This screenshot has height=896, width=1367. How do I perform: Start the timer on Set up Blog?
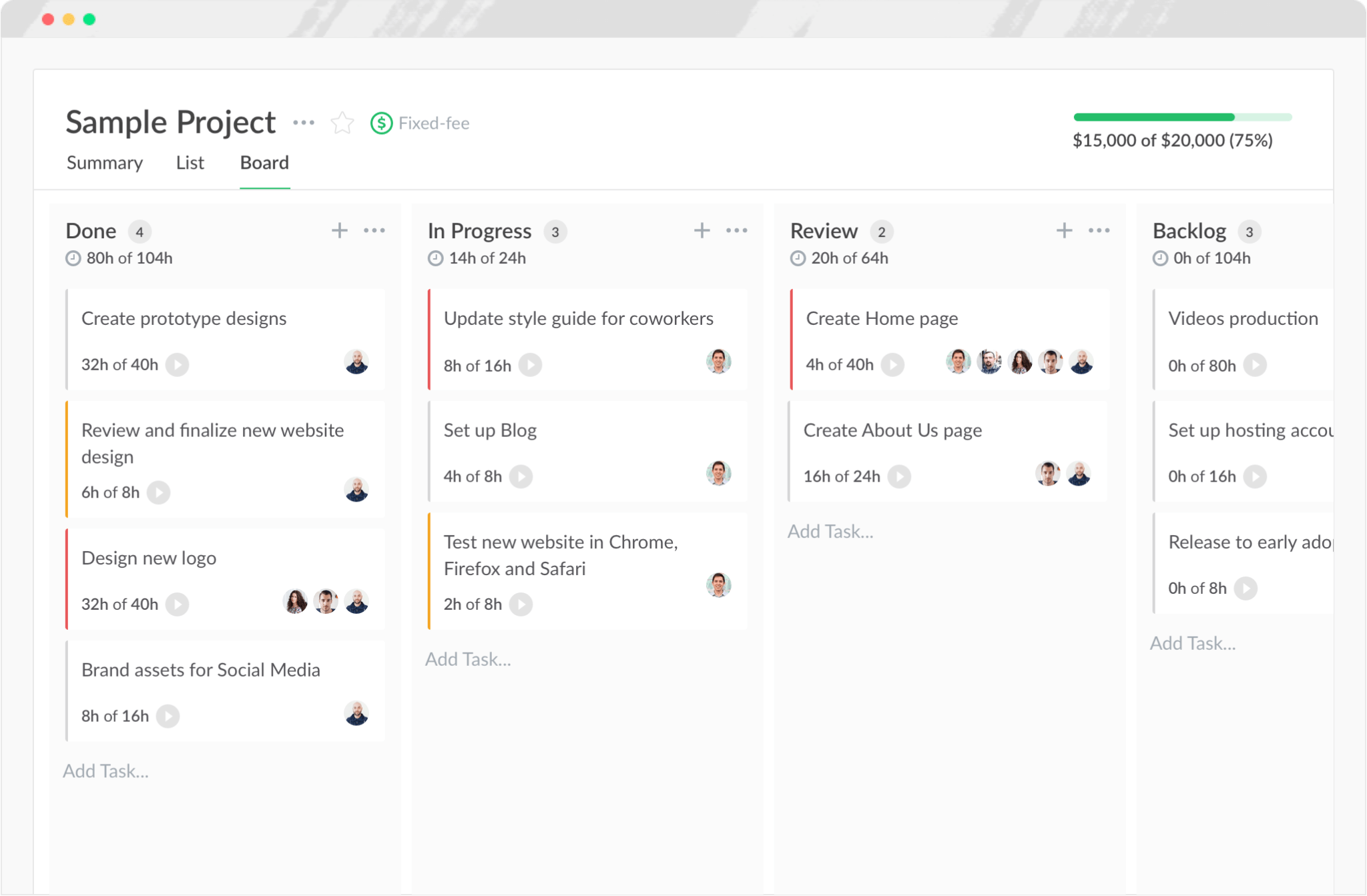[521, 476]
